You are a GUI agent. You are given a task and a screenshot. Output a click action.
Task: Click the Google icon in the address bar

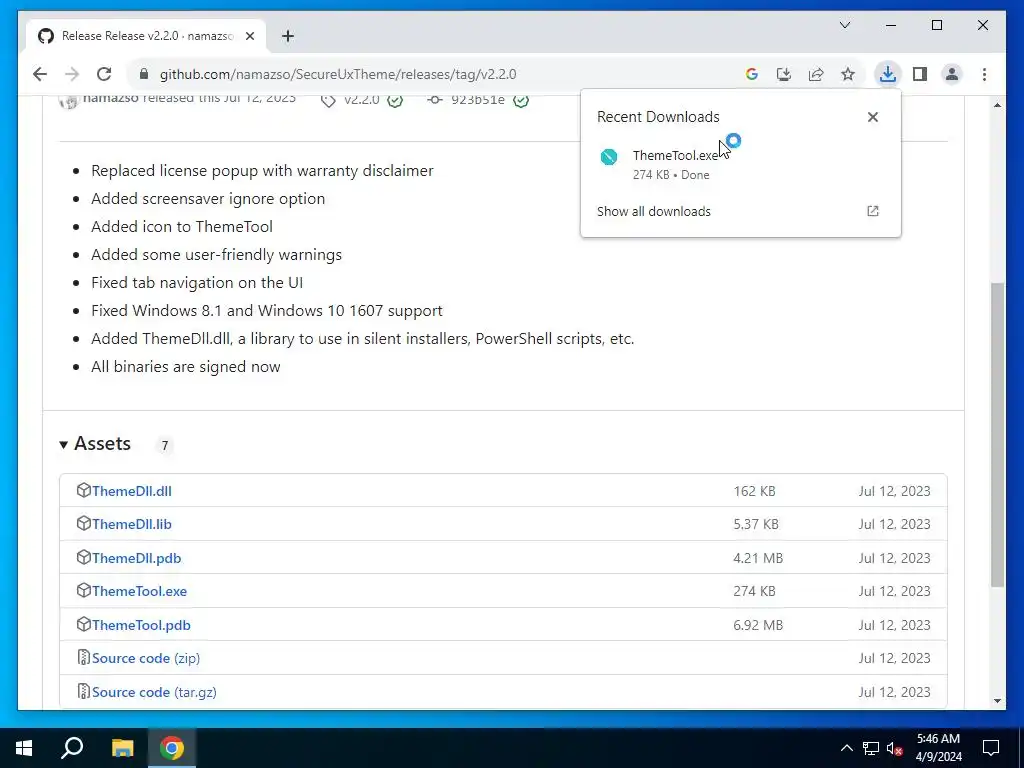[x=752, y=74]
